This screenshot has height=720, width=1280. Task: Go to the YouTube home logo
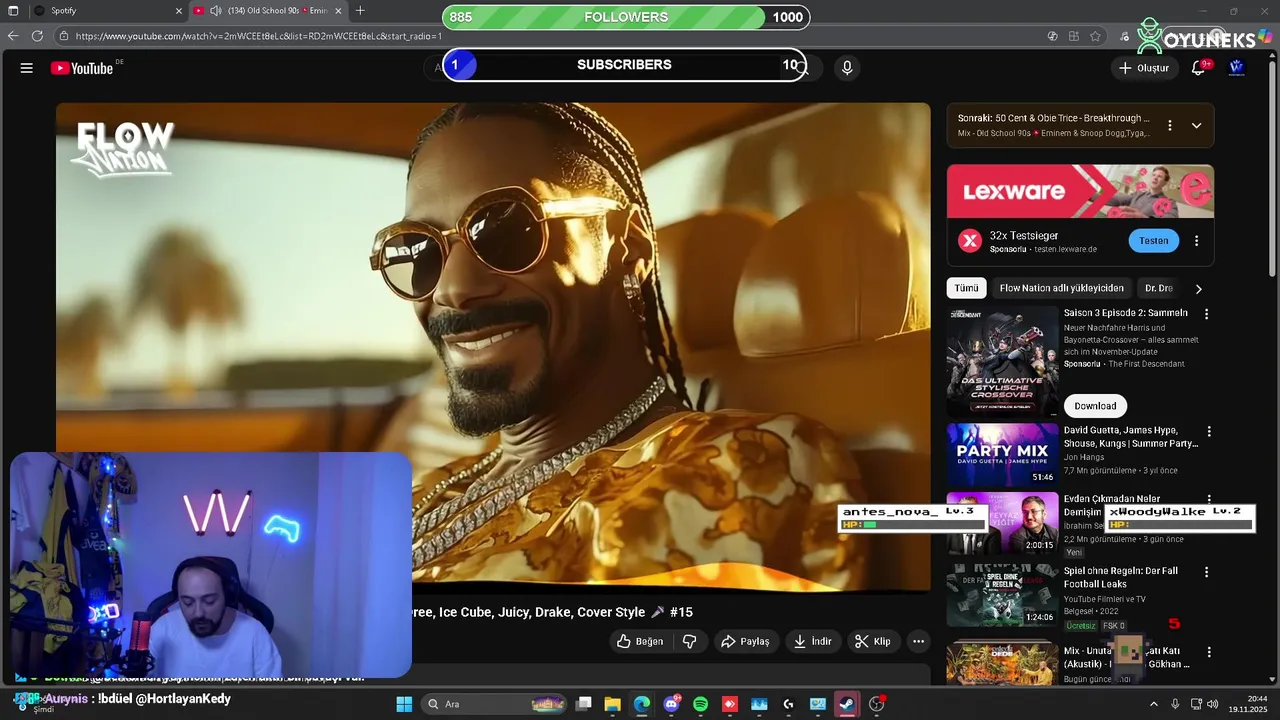click(82, 68)
